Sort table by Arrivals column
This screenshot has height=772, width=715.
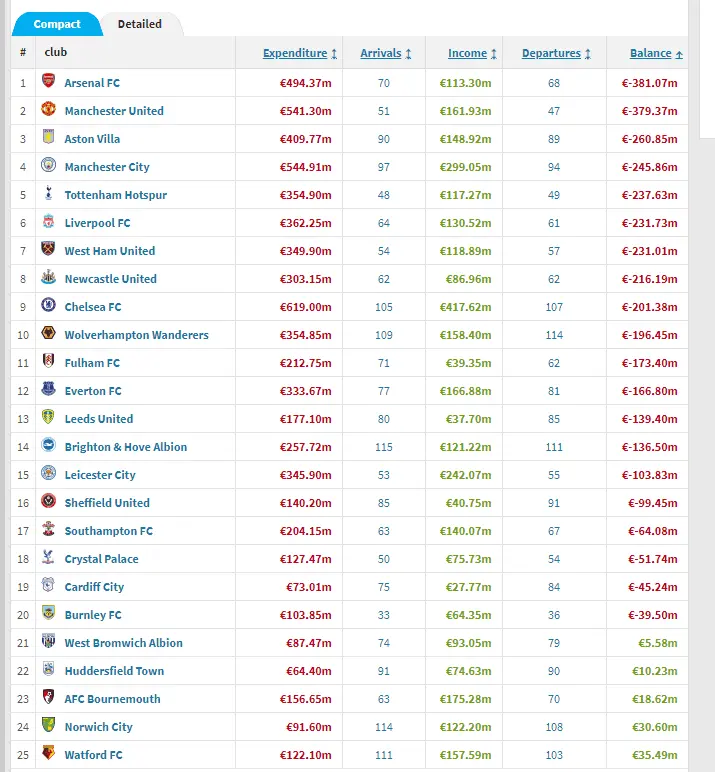click(x=381, y=53)
